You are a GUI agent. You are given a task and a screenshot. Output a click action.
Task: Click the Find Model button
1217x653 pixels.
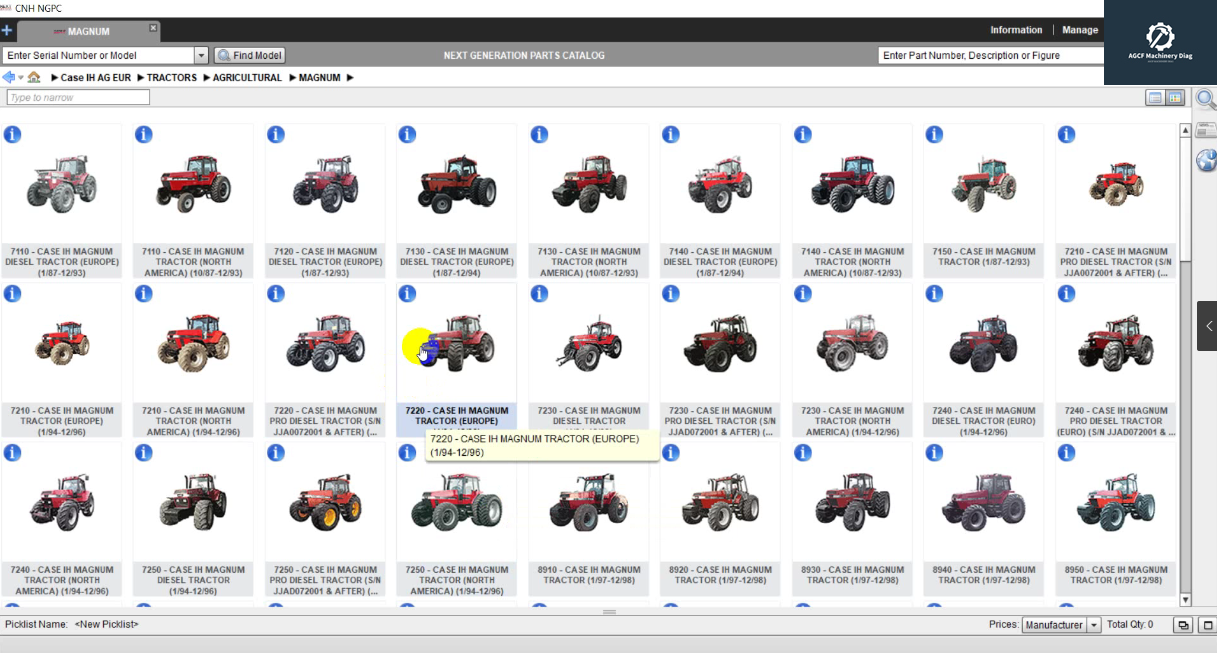pos(249,55)
